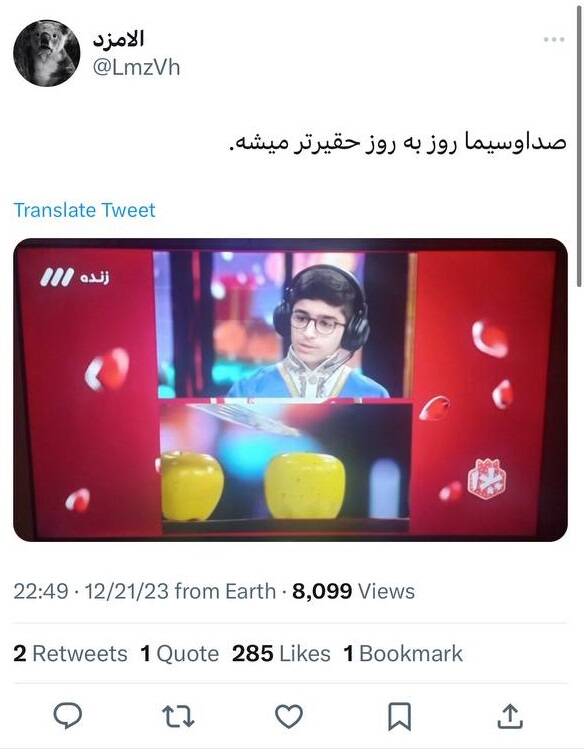
Task: Open the three-dot more options menu
Action: coord(554,40)
